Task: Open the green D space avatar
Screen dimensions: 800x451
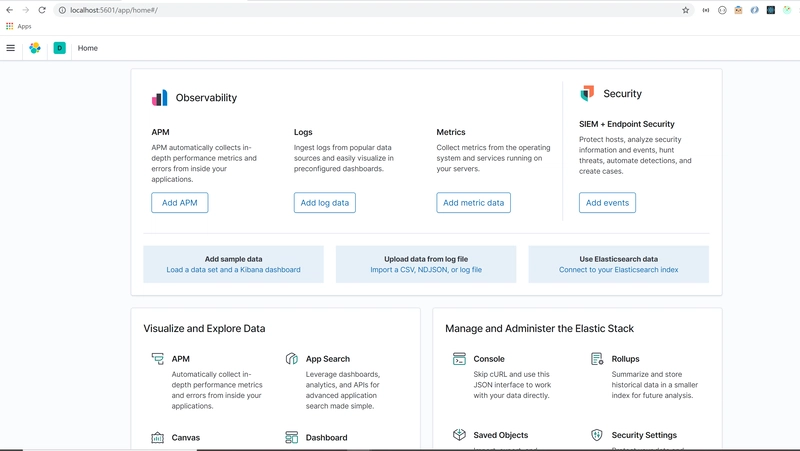Action: (60, 48)
